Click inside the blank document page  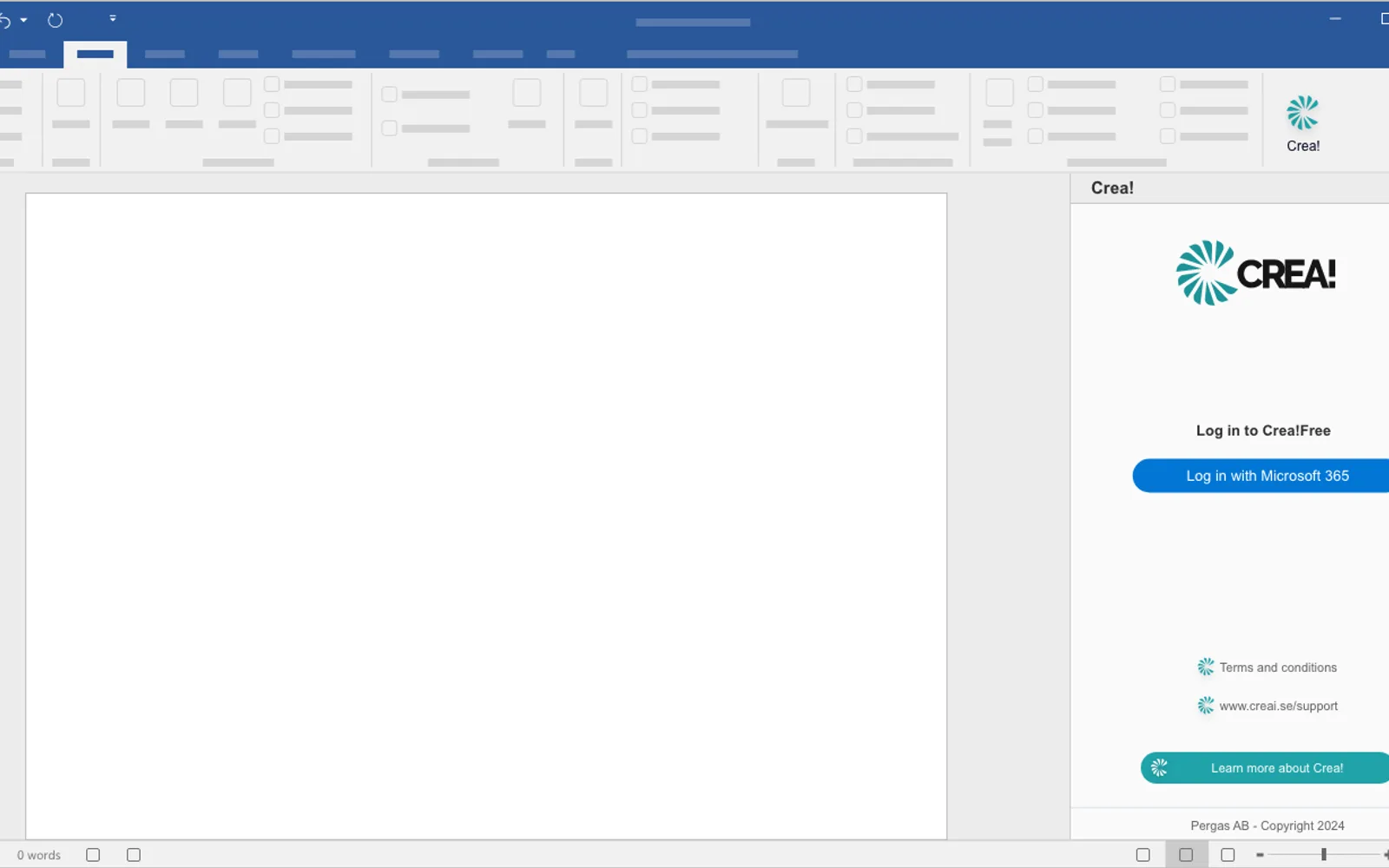point(486,516)
